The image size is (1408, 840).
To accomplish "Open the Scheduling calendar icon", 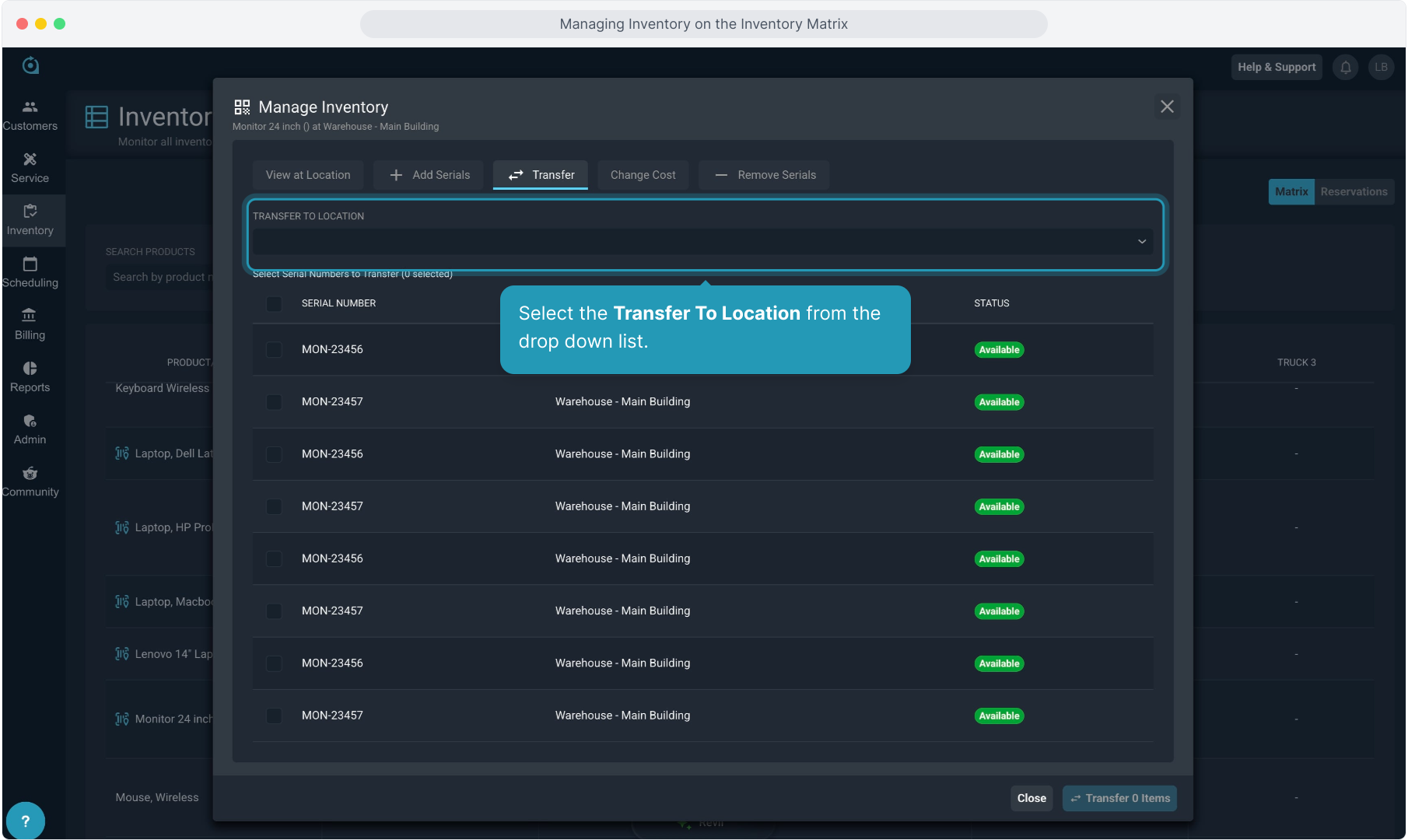I will [x=30, y=264].
